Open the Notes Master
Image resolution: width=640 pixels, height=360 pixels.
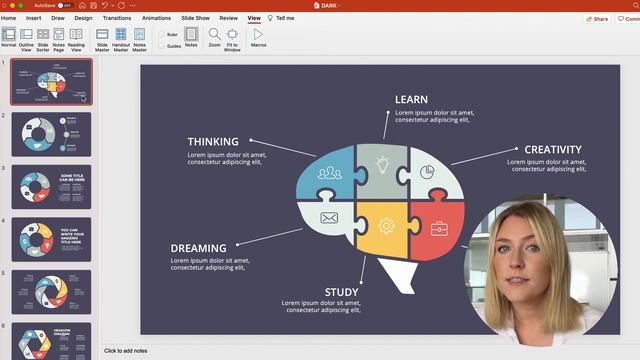(x=139, y=39)
